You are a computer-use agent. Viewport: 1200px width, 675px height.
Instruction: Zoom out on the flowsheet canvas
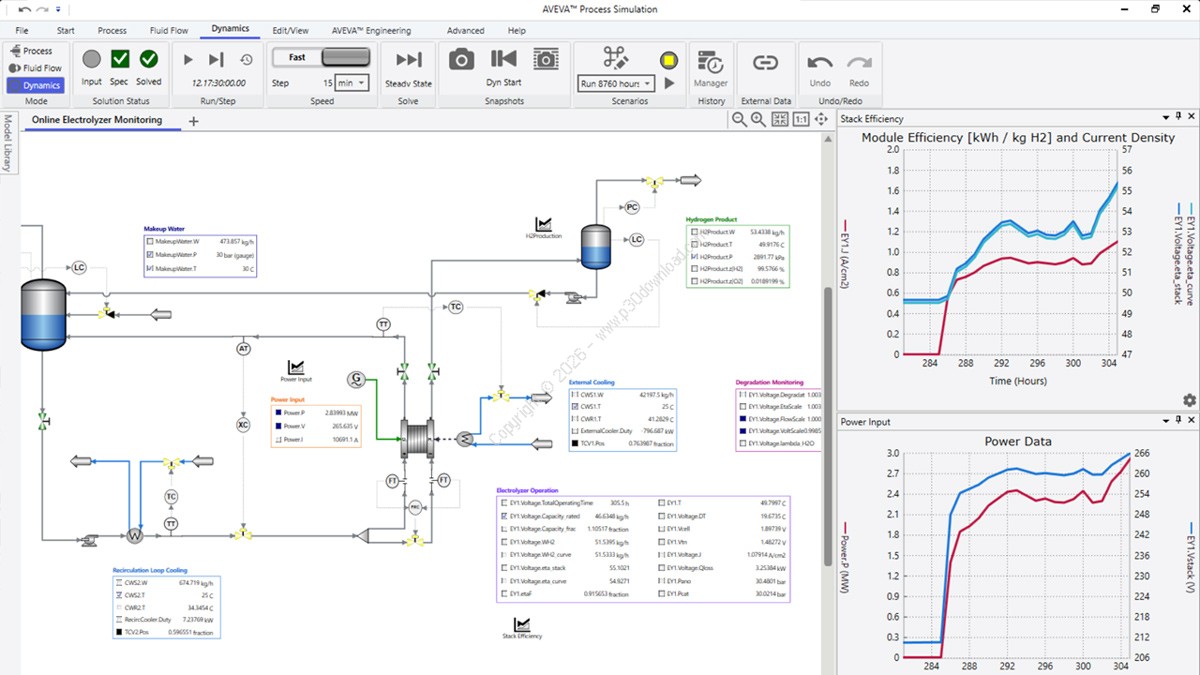click(x=739, y=119)
